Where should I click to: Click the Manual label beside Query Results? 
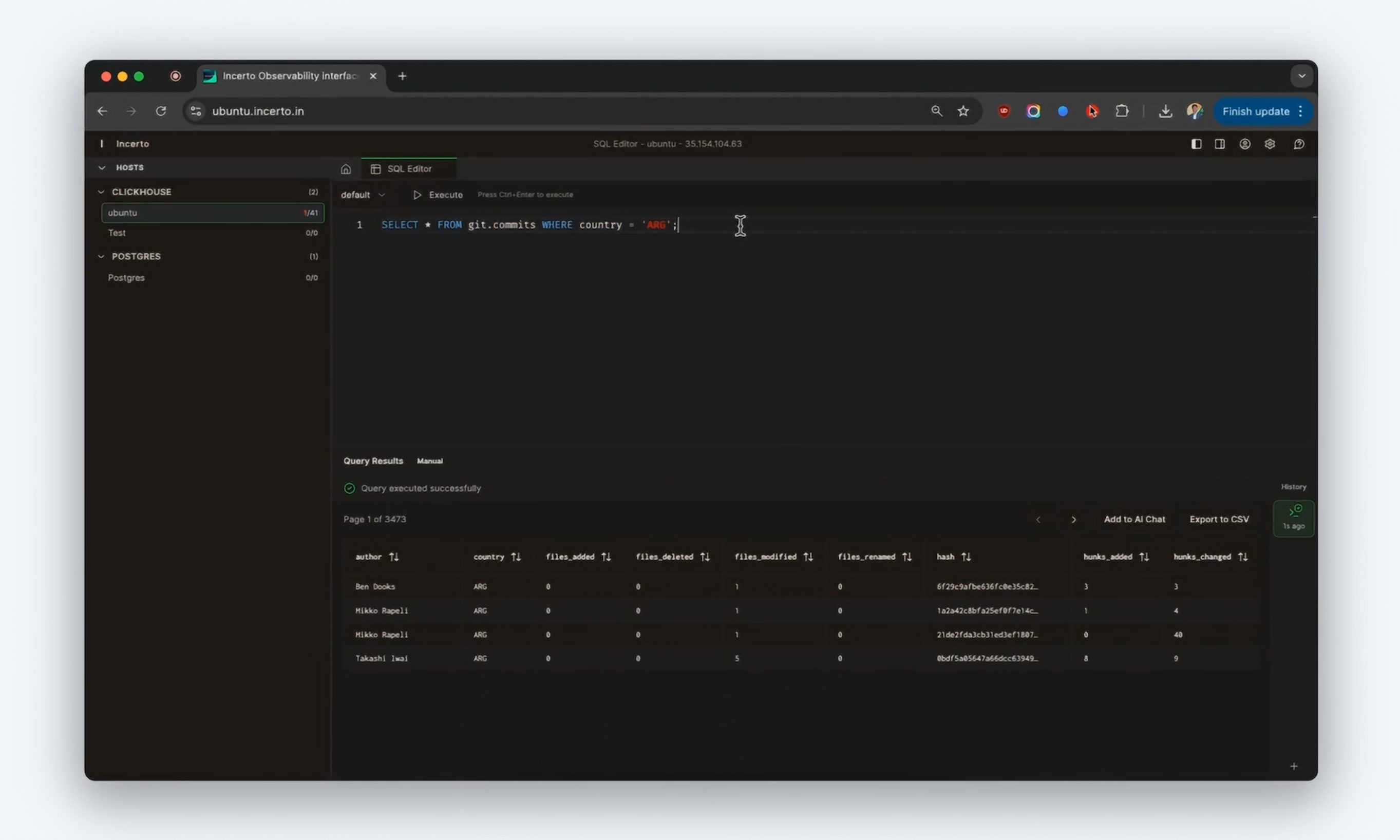click(x=430, y=461)
